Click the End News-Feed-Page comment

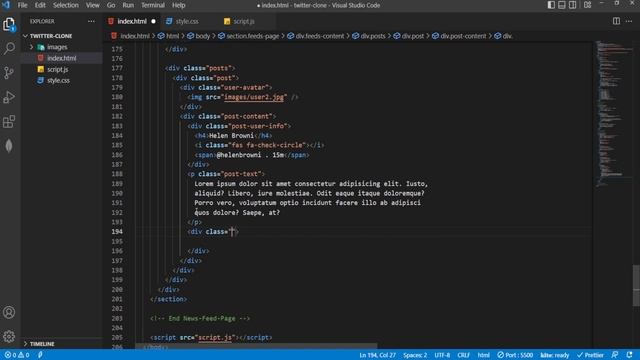point(200,318)
